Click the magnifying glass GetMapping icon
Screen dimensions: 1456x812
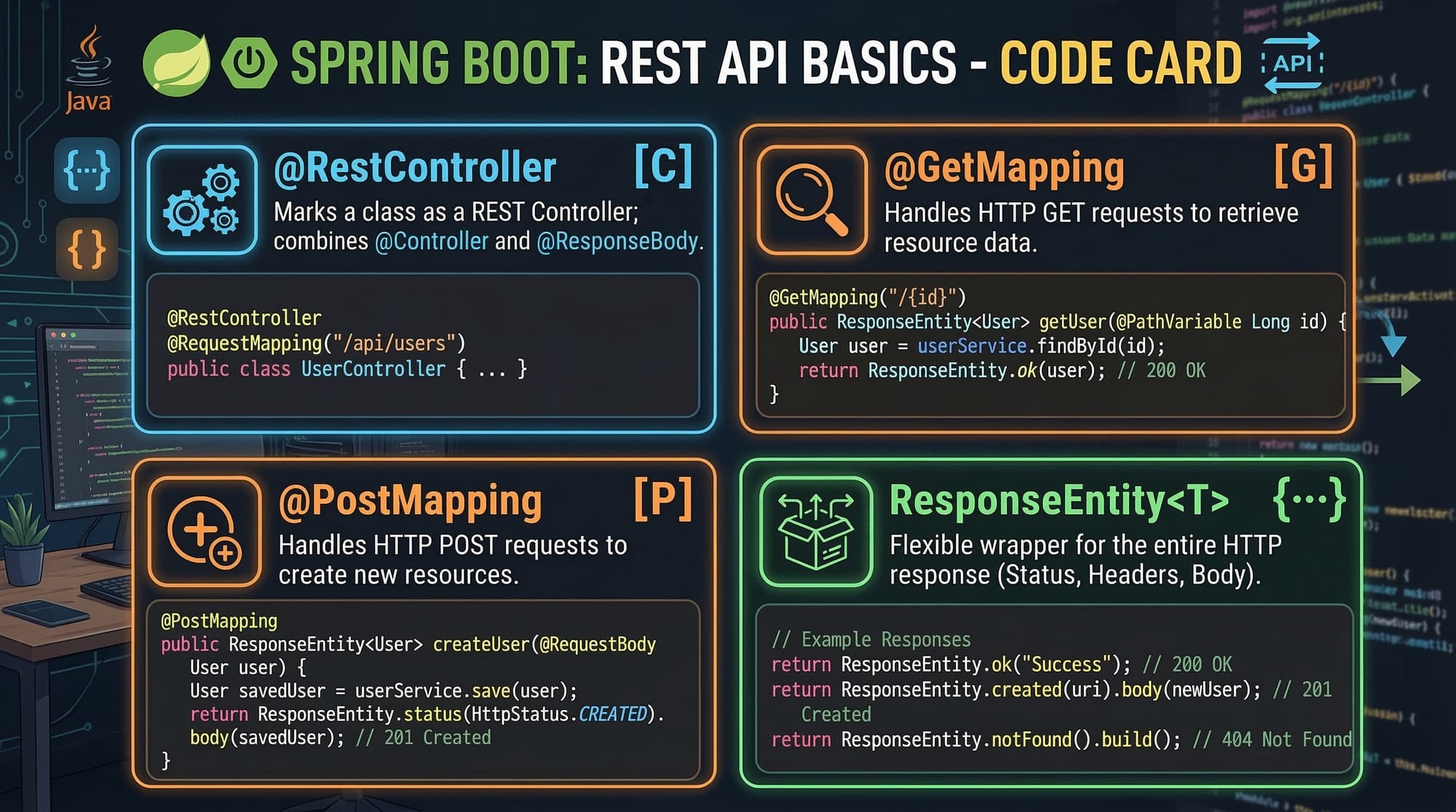(x=812, y=200)
